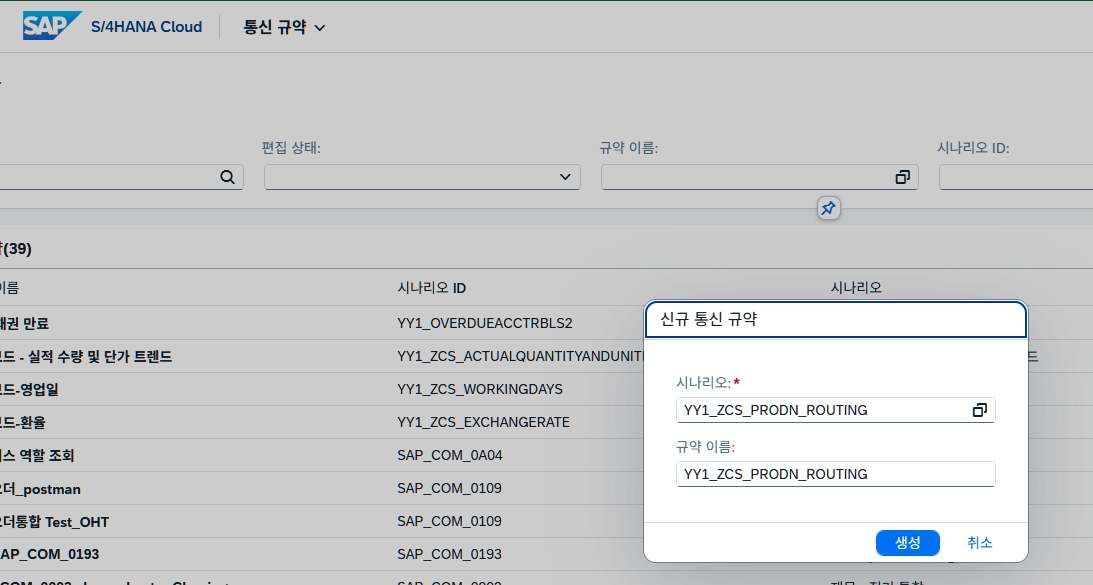Image resolution: width=1093 pixels, height=585 pixels.
Task: Select row YY1_ZCS_EXCHANGERATE
Action: click(483, 422)
